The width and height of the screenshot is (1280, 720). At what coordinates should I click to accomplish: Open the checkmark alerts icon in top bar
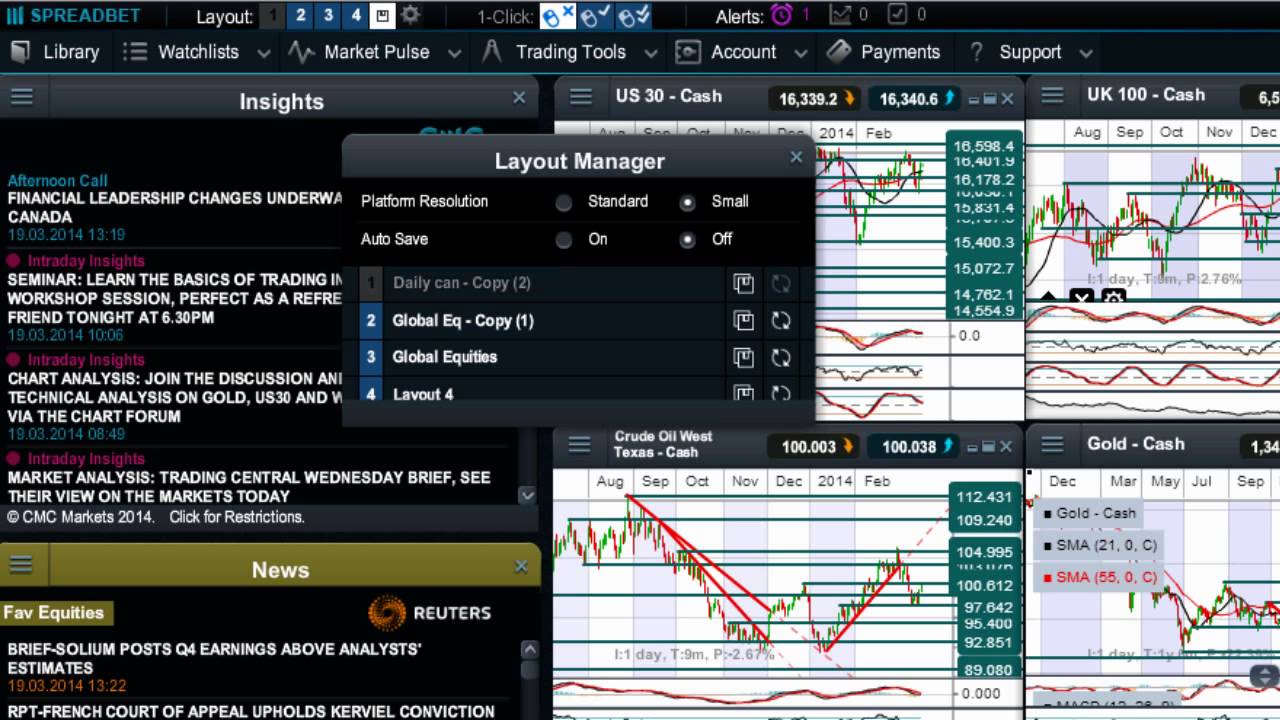click(x=897, y=15)
